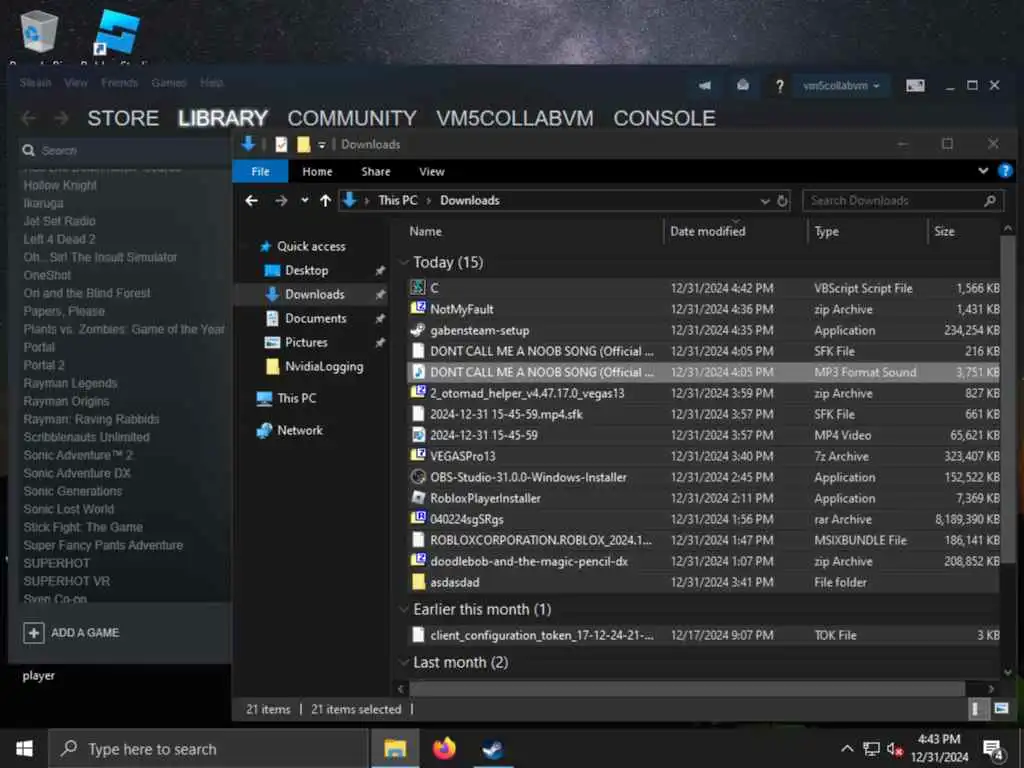Collapse the Earlier this month group
This screenshot has height=768, width=1024.
coord(404,609)
